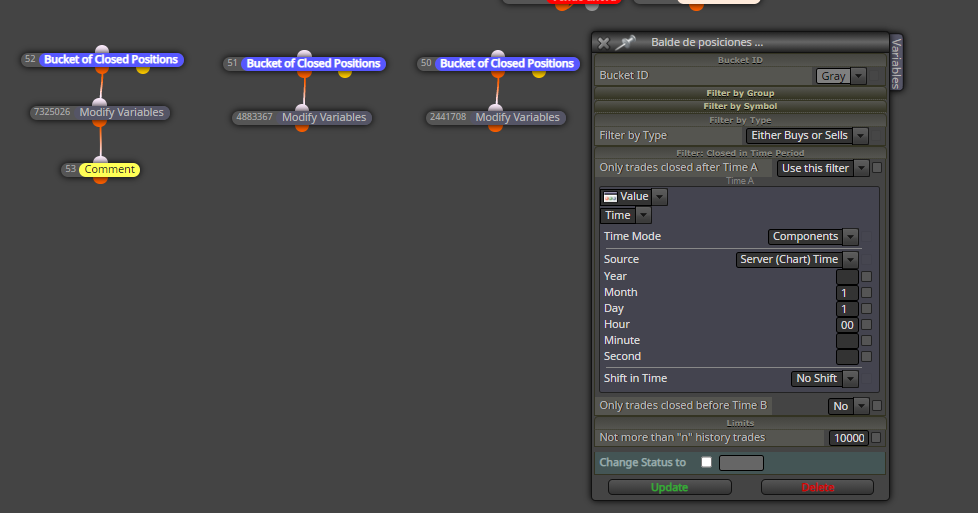
Task: Select the yellow Comment block 53
Action: coord(109,170)
